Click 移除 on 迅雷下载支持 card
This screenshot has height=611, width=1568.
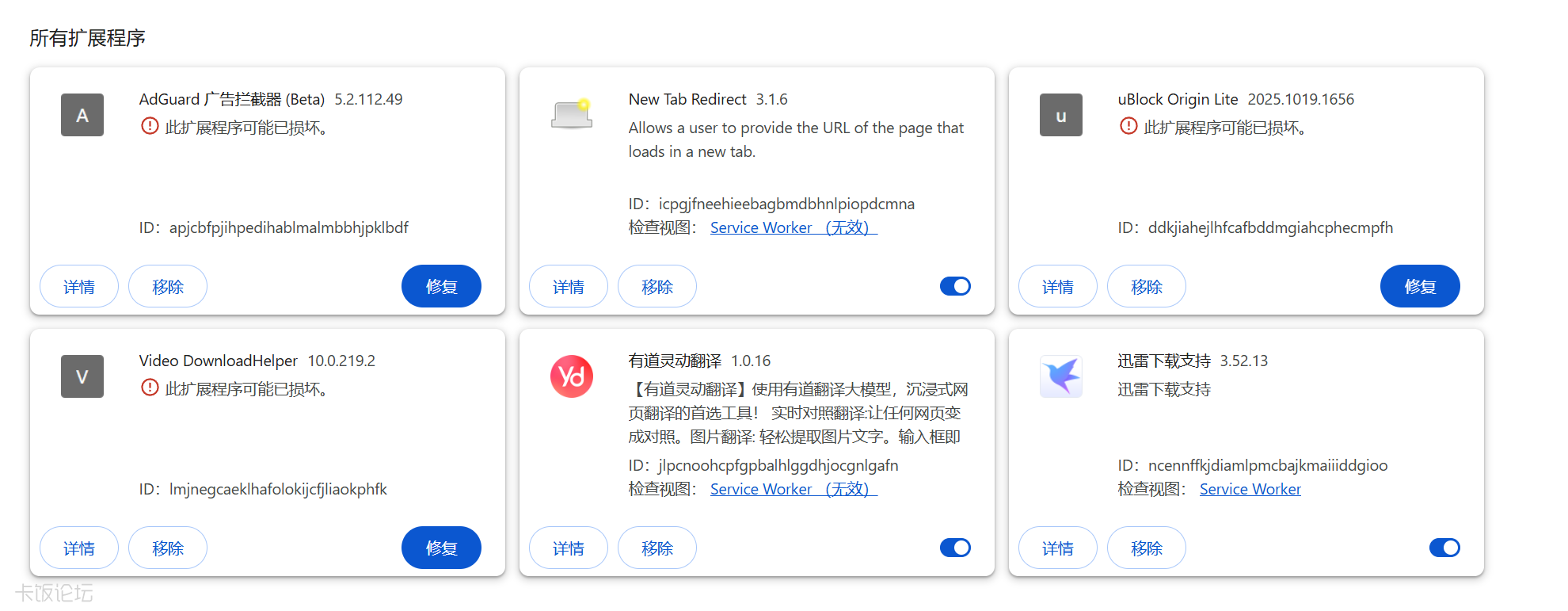1147,548
